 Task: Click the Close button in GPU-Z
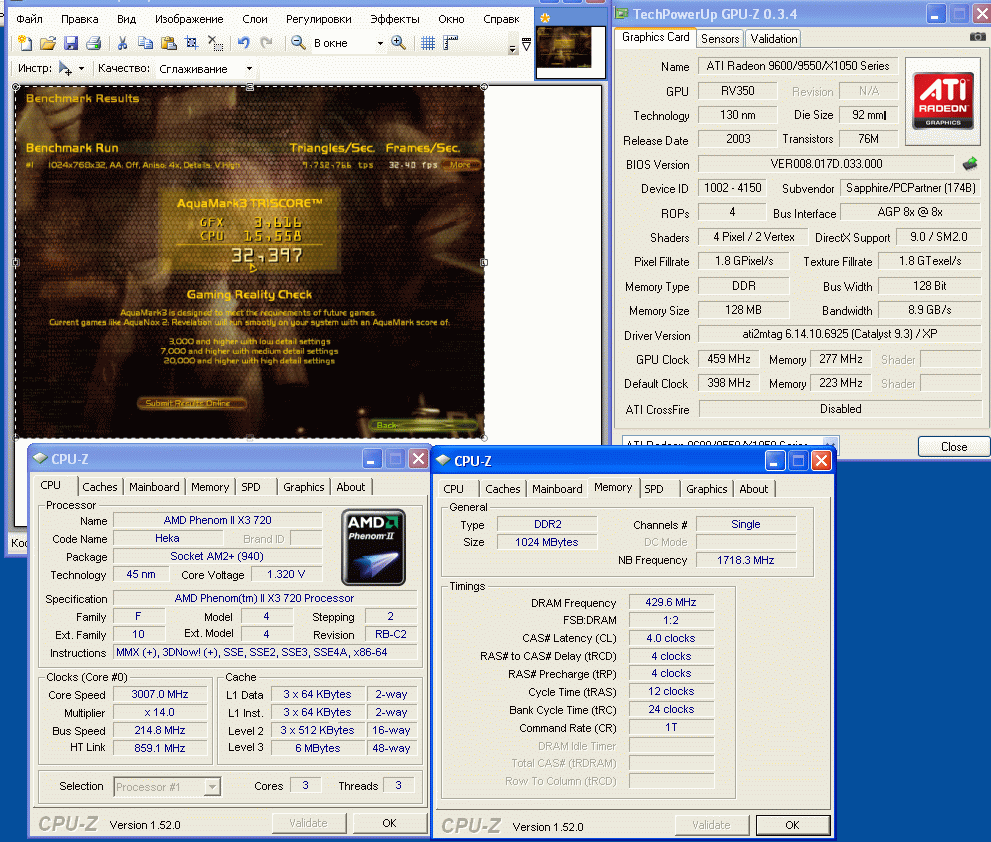tap(954, 446)
